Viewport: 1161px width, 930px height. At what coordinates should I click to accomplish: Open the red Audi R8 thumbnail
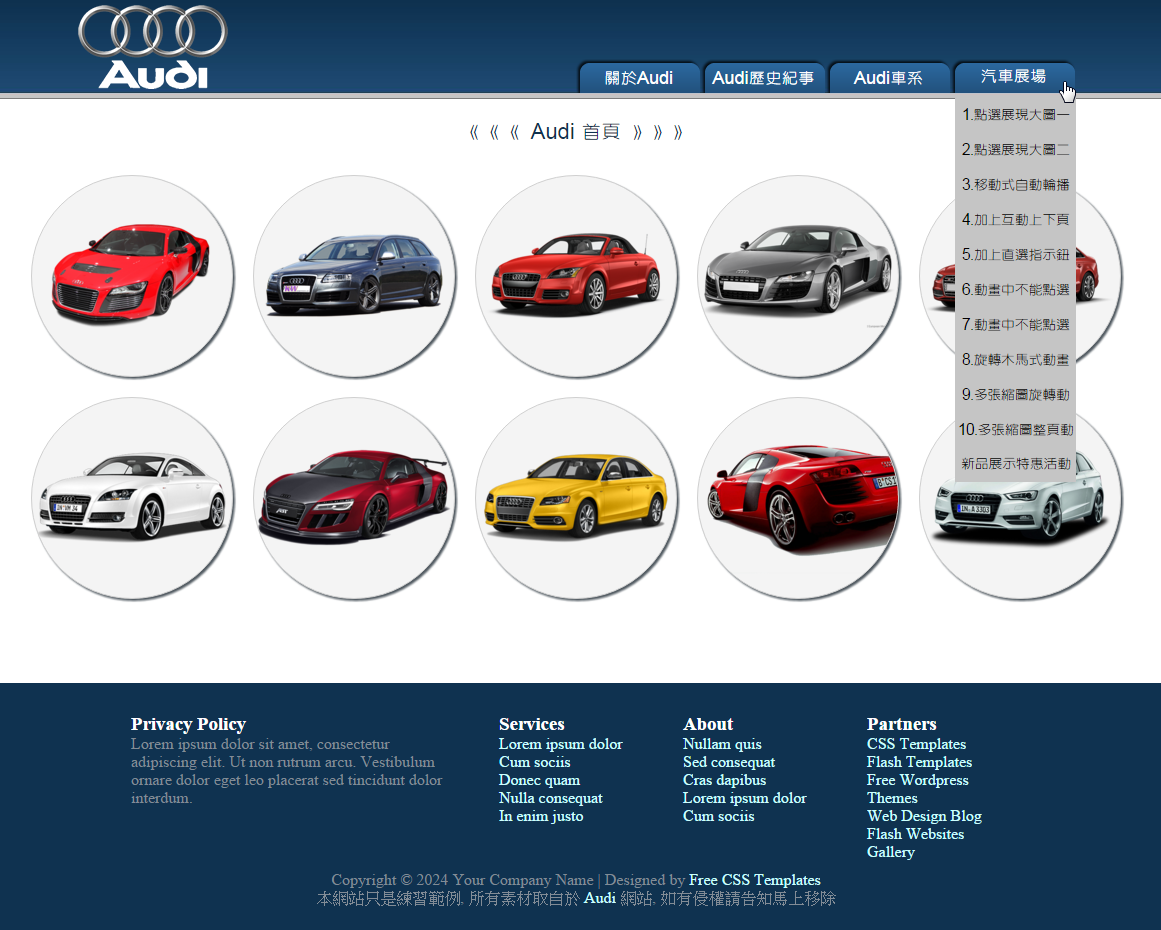pos(133,277)
